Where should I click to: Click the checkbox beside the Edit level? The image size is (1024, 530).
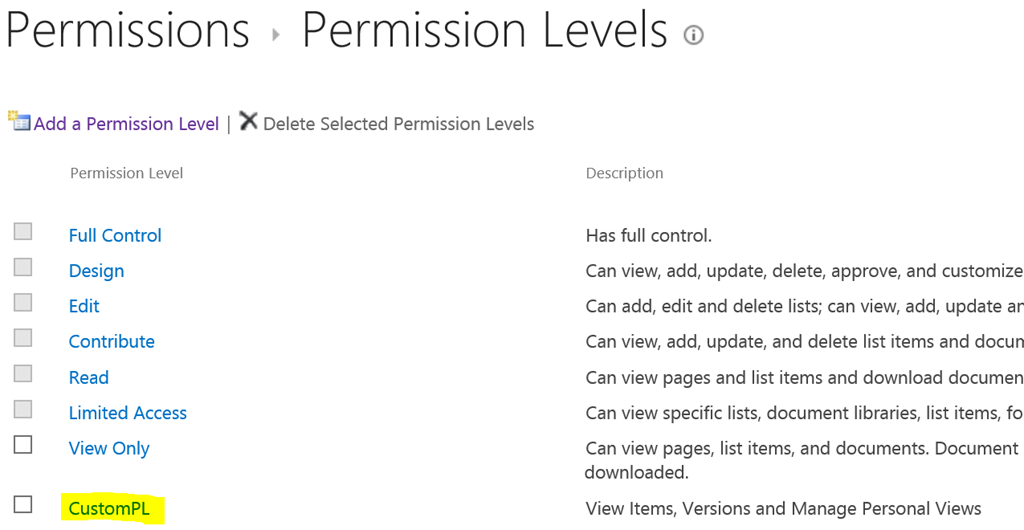(23, 302)
